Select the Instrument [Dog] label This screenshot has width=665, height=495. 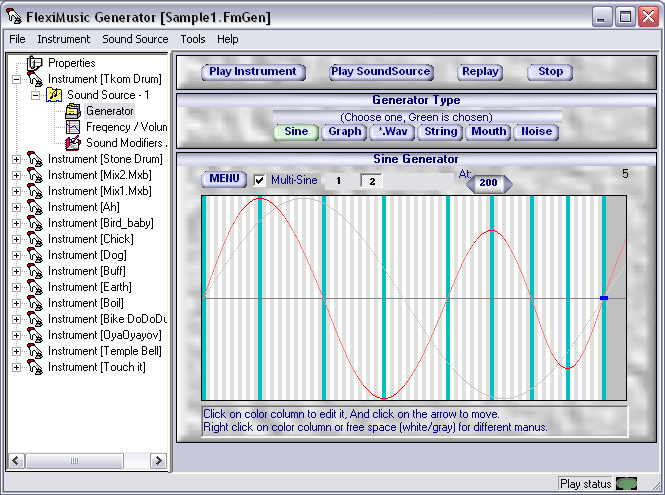coord(87,255)
